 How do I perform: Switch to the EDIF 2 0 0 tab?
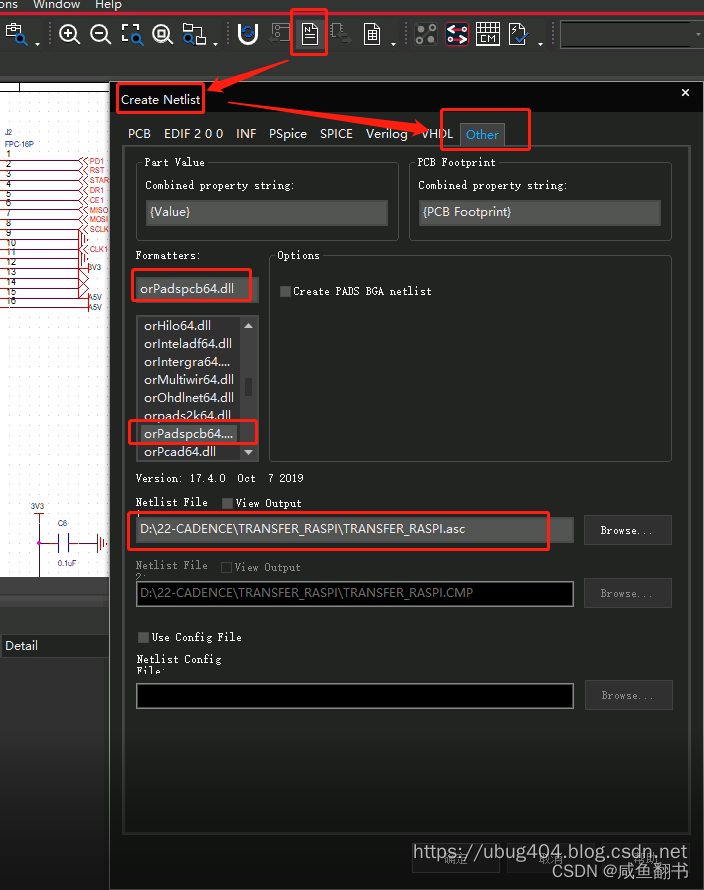pos(194,134)
